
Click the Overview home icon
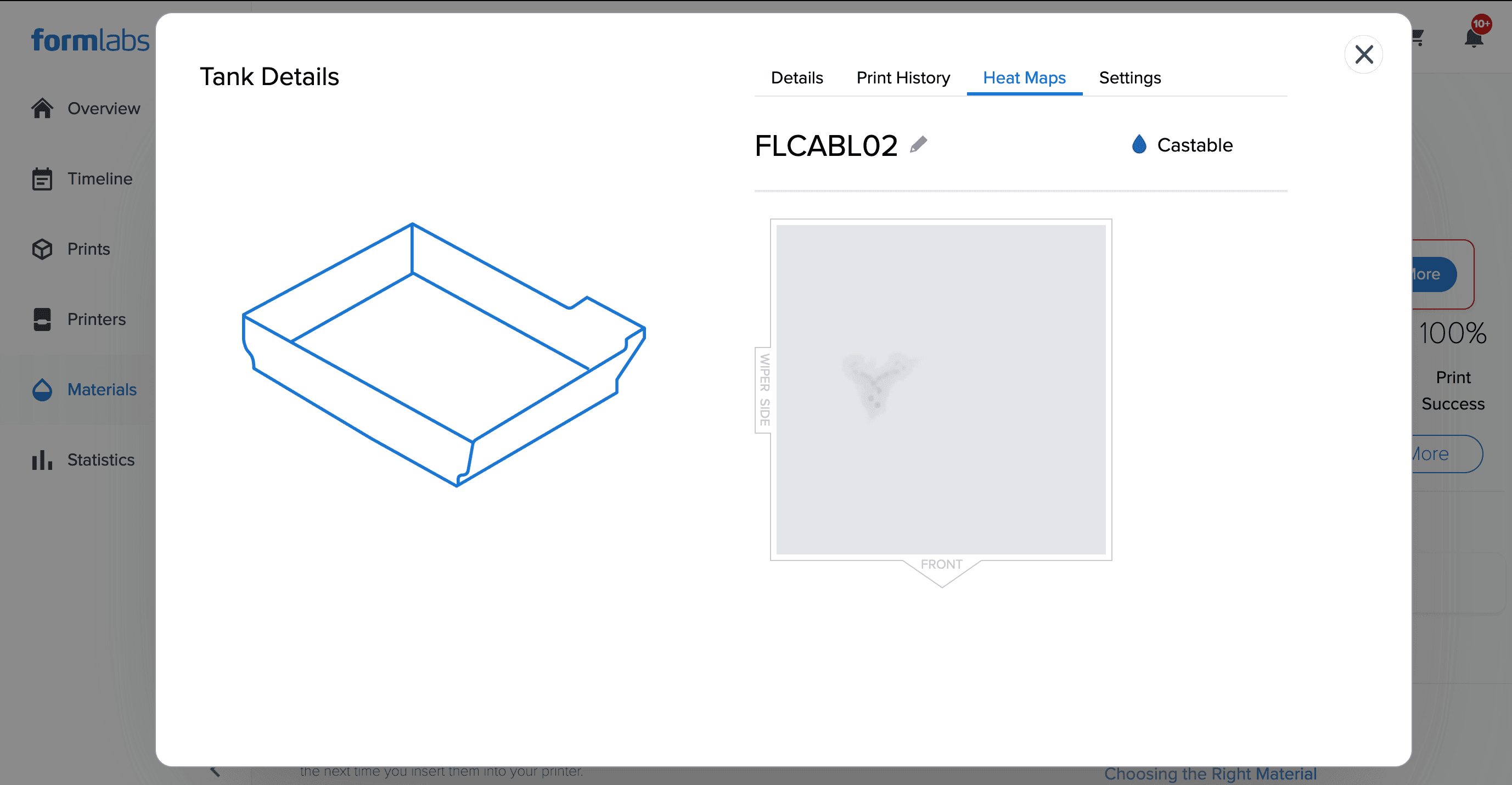[42, 108]
